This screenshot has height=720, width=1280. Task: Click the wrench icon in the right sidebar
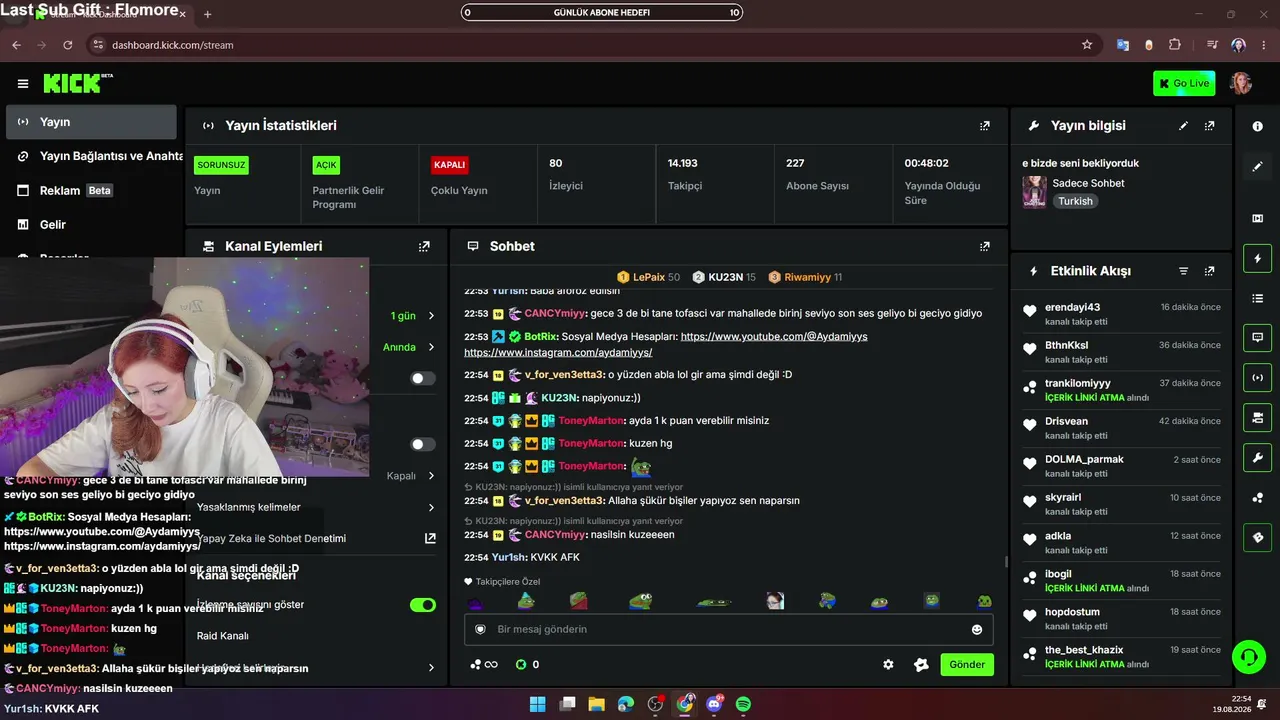click(1257, 458)
